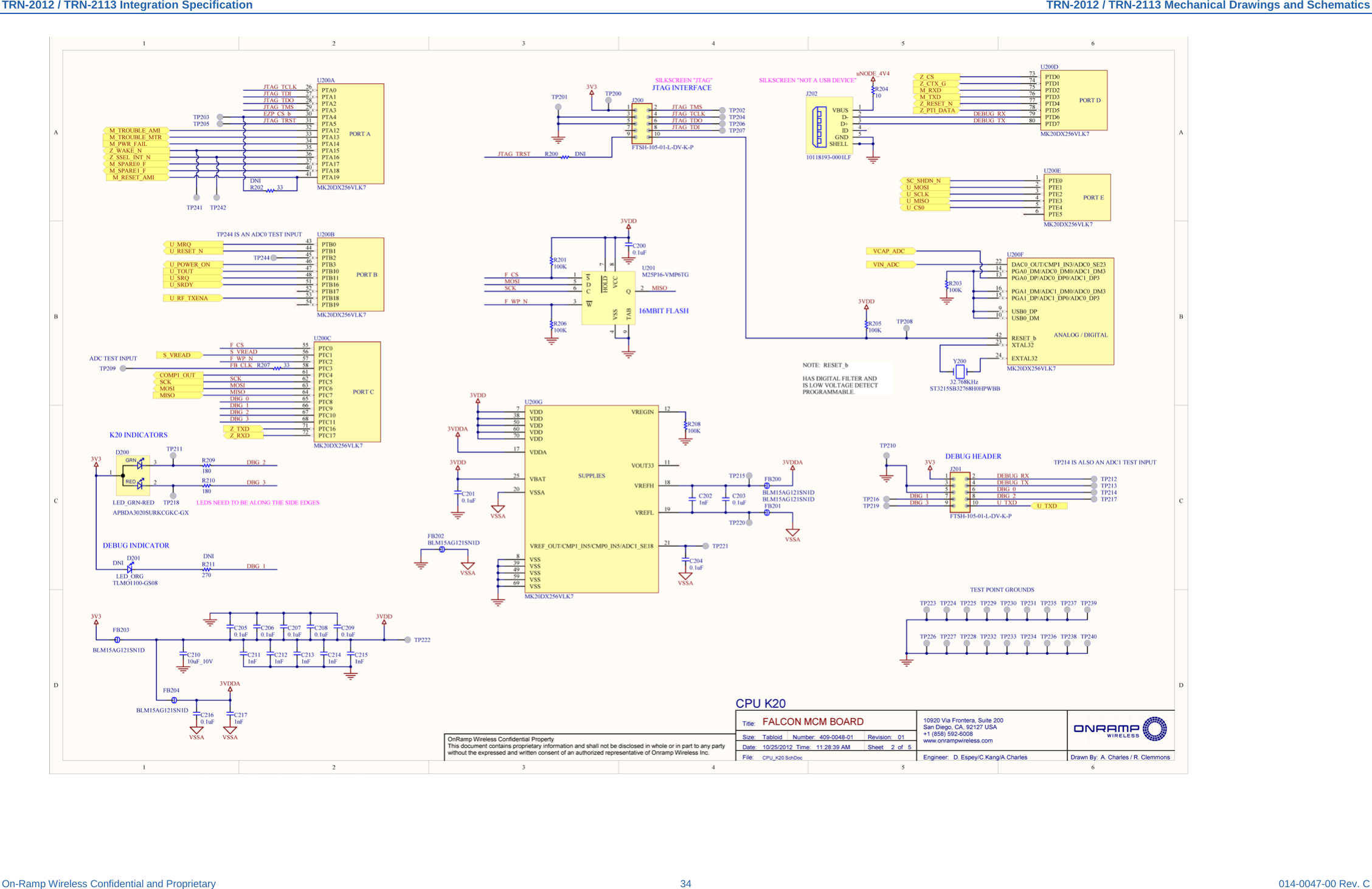Click the 'NOTE: RESET_b' note text

825,365
